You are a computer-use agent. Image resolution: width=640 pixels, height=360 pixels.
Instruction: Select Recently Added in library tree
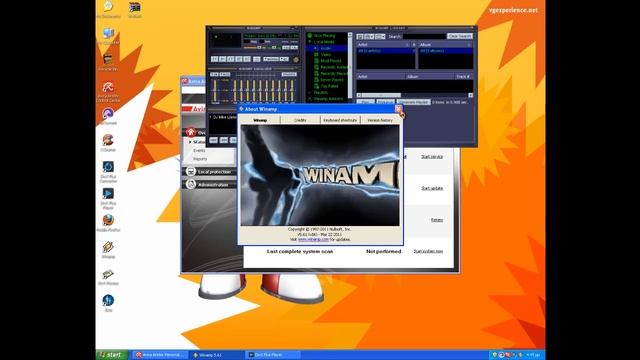(x=334, y=67)
